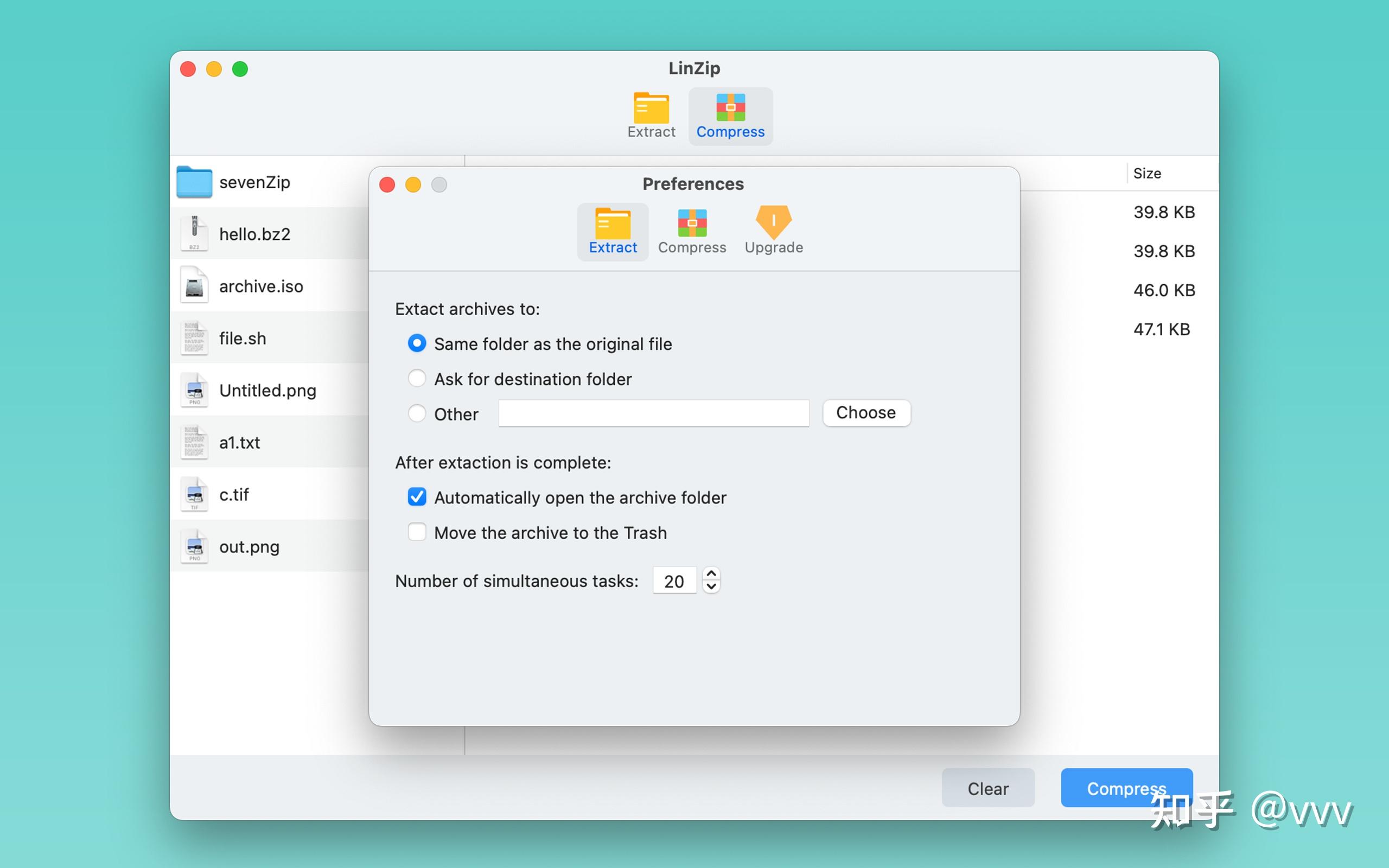Click the simultaneous tasks number field
1389x868 pixels.
coord(674,580)
